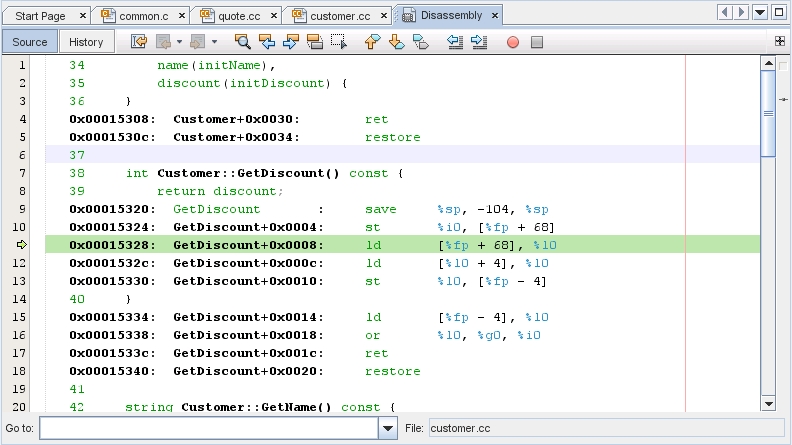Click the Last Edit location icon
792x445 pixels.
pos(139,42)
